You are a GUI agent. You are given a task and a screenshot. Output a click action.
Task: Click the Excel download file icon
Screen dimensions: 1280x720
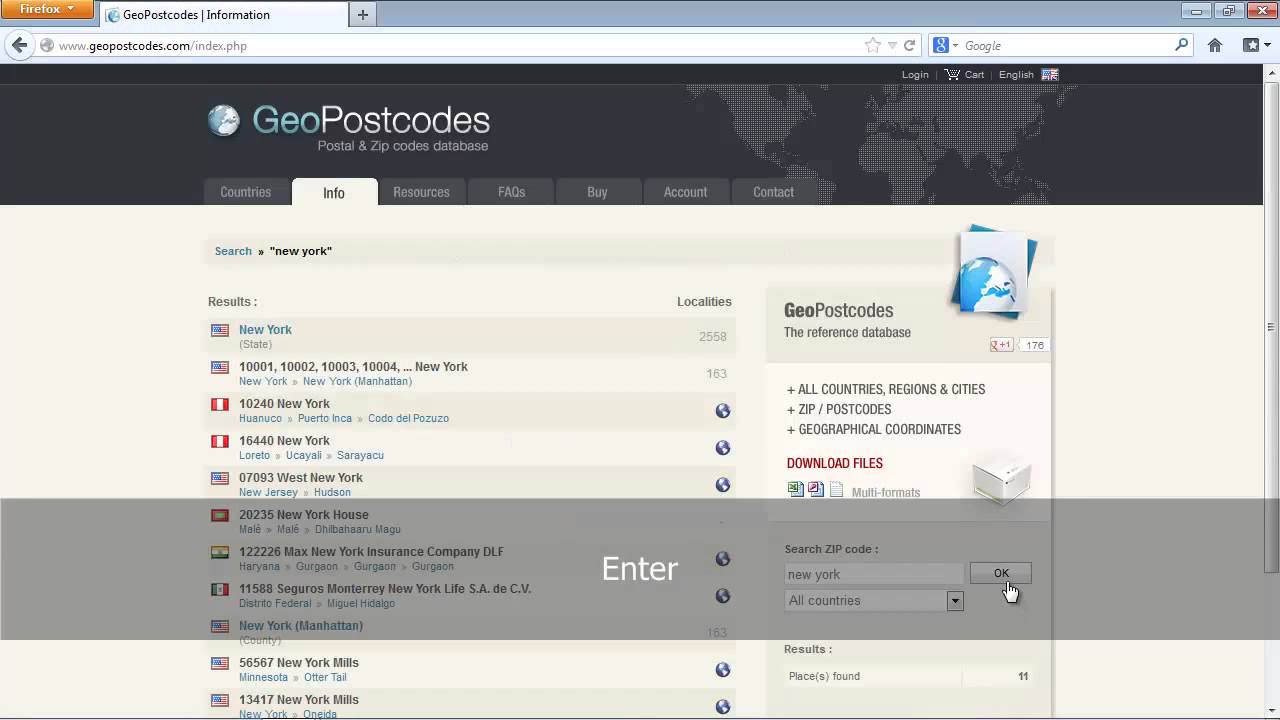[796, 489]
